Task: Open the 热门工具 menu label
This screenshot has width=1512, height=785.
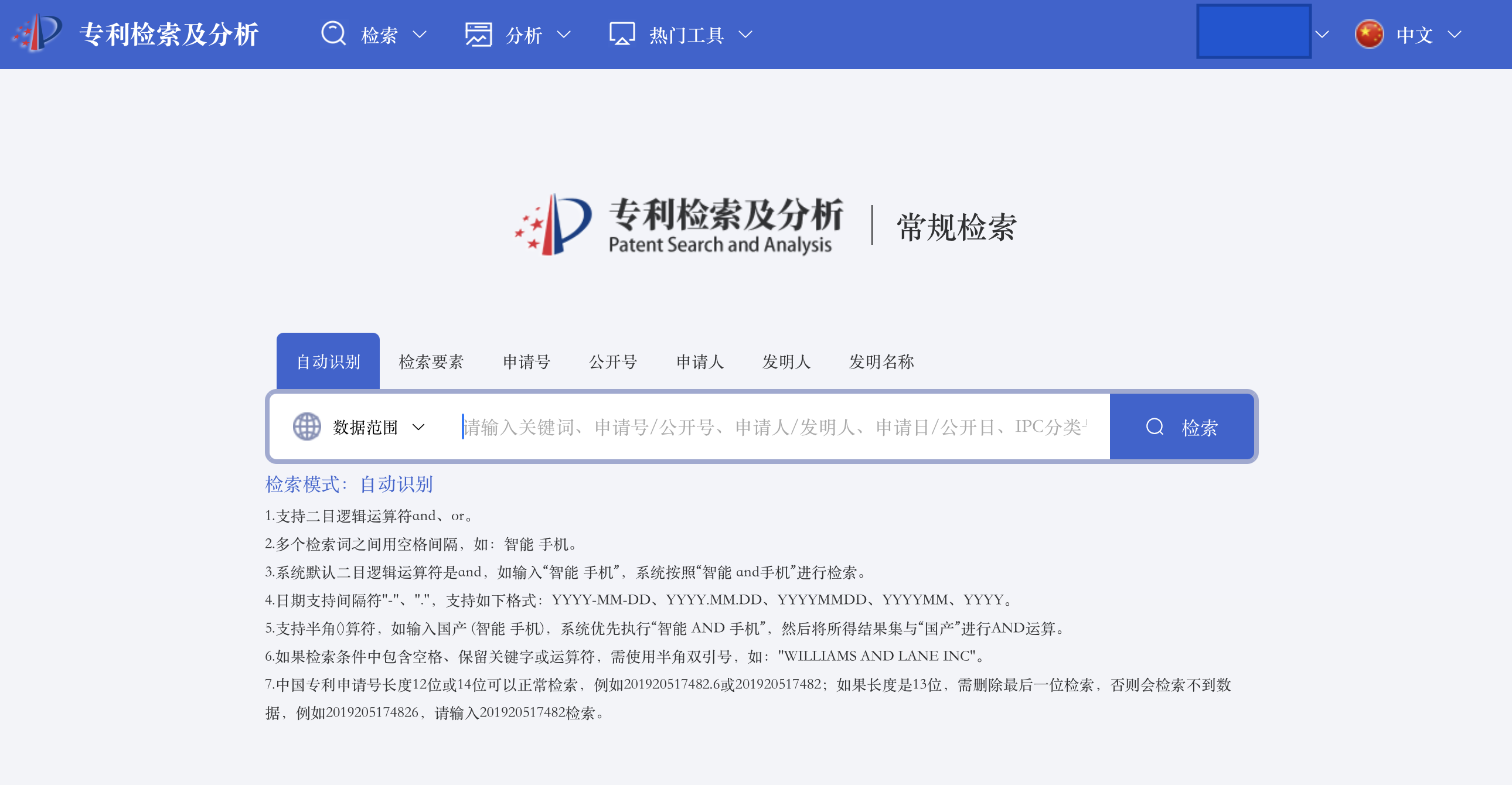Action: pos(686,35)
